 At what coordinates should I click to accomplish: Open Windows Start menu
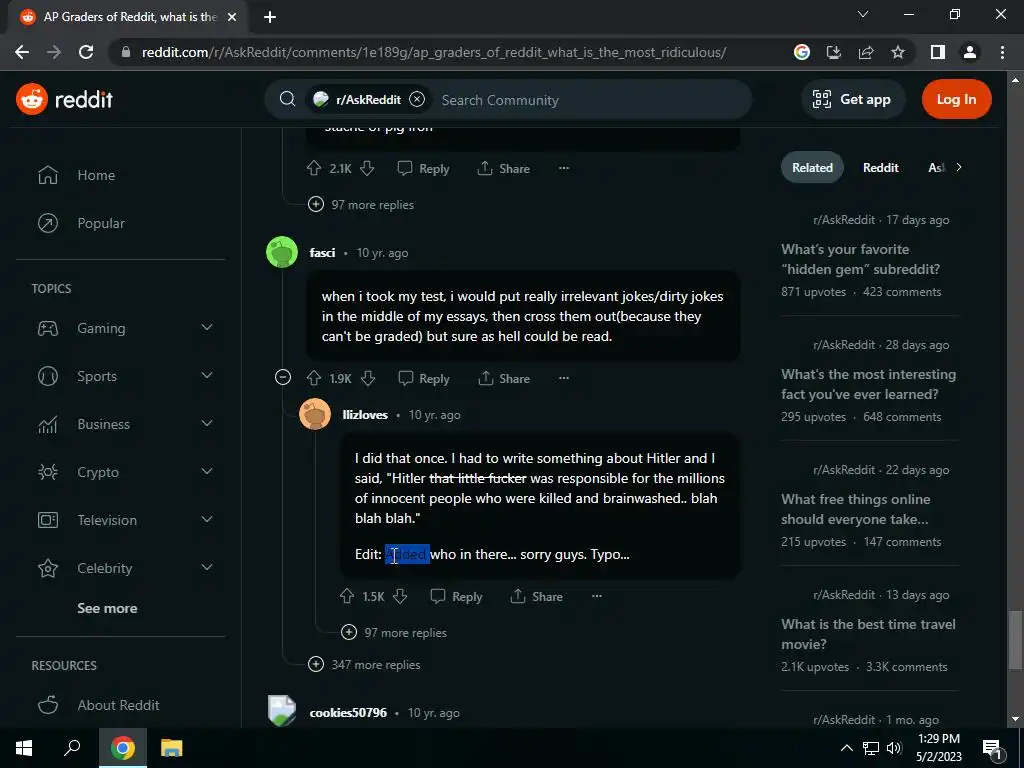pyautogui.click(x=24, y=748)
